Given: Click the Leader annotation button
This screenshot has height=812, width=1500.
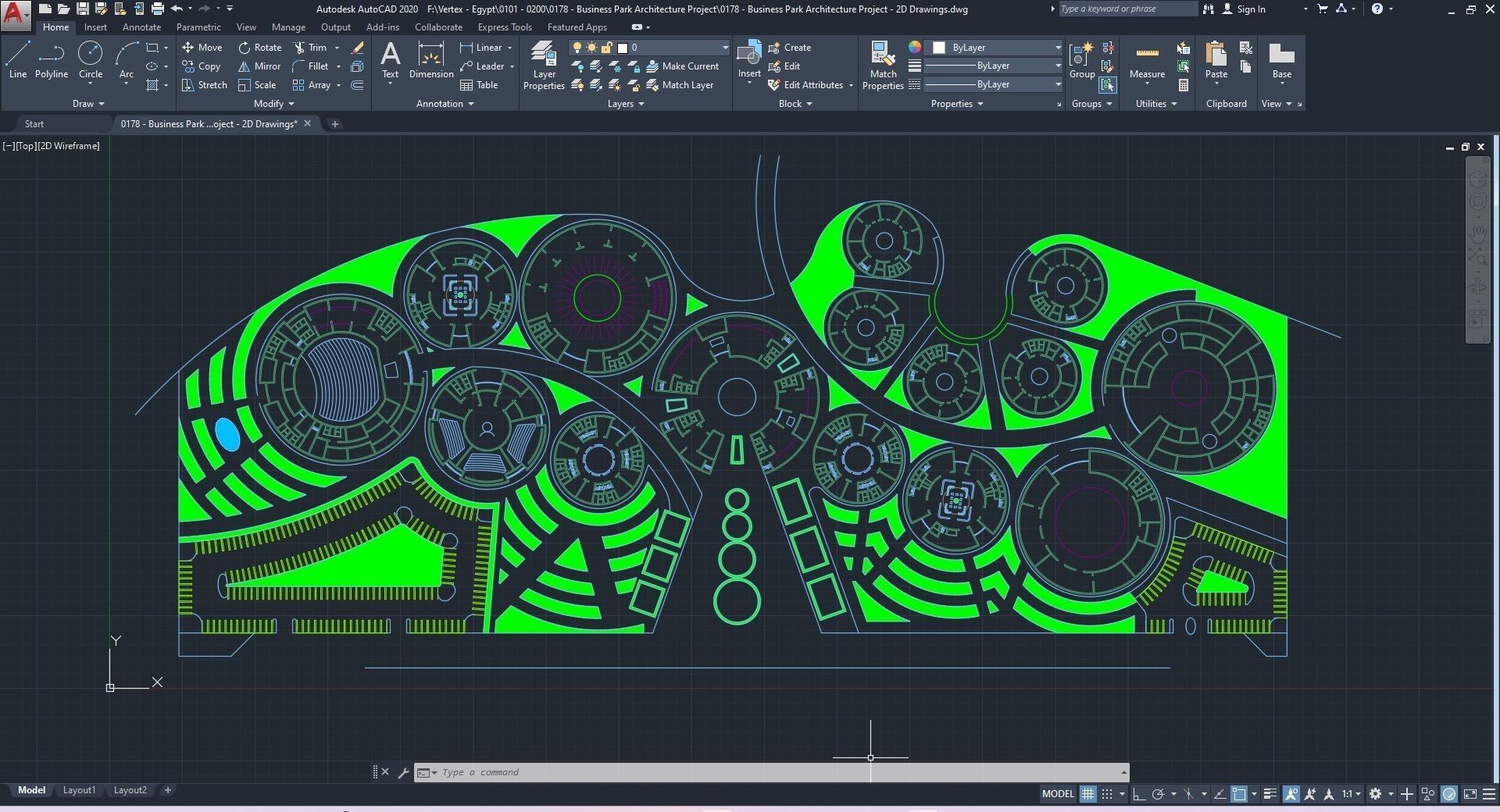Looking at the screenshot, I should pyautogui.click(x=482, y=66).
